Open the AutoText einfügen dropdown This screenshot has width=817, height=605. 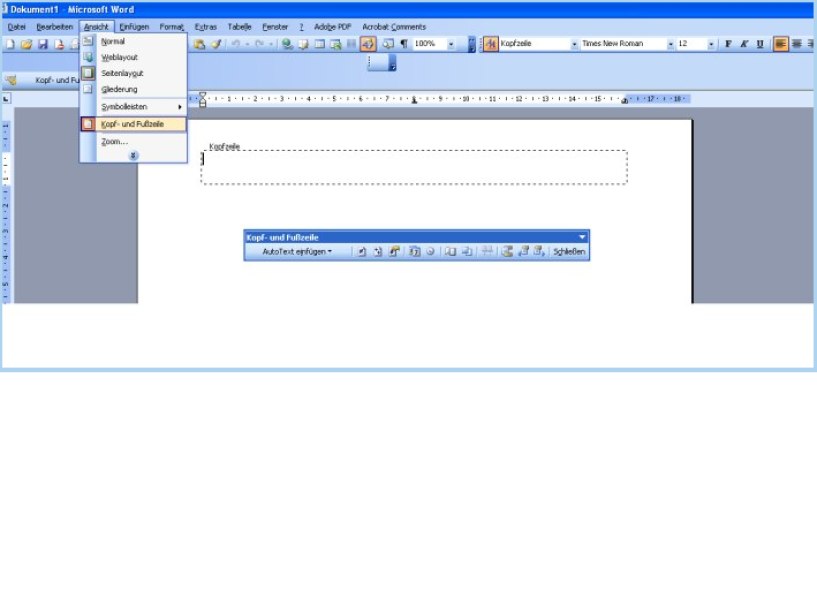pos(297,252)
